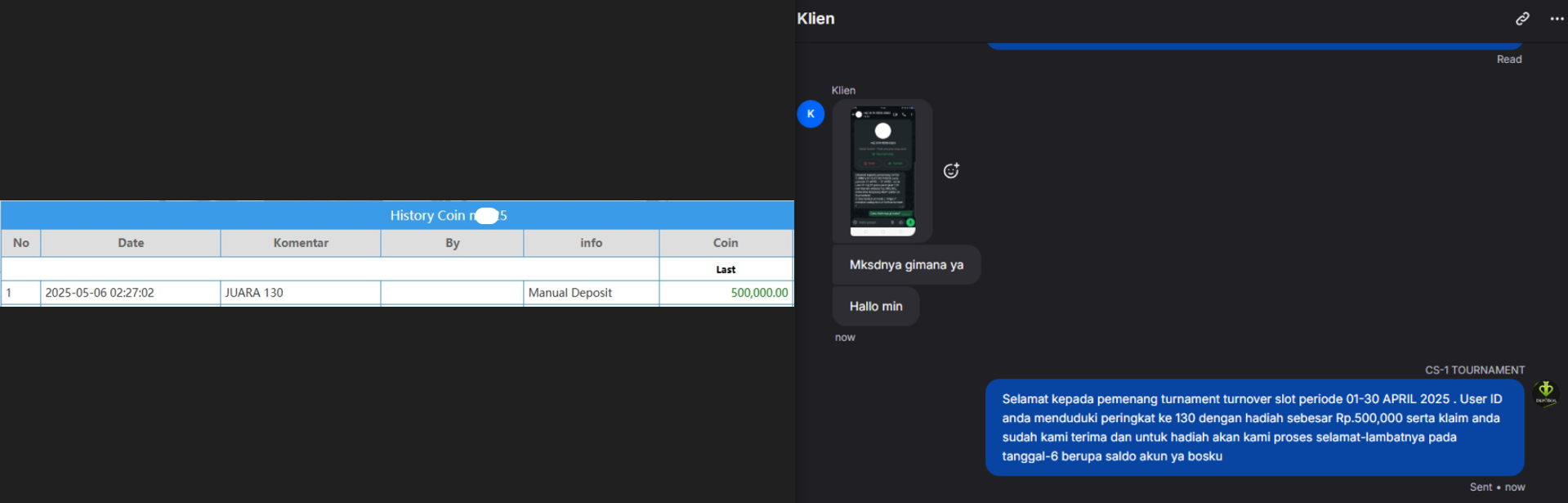
Task: Click the History Coin table title
Action: [x=449, y=215]
